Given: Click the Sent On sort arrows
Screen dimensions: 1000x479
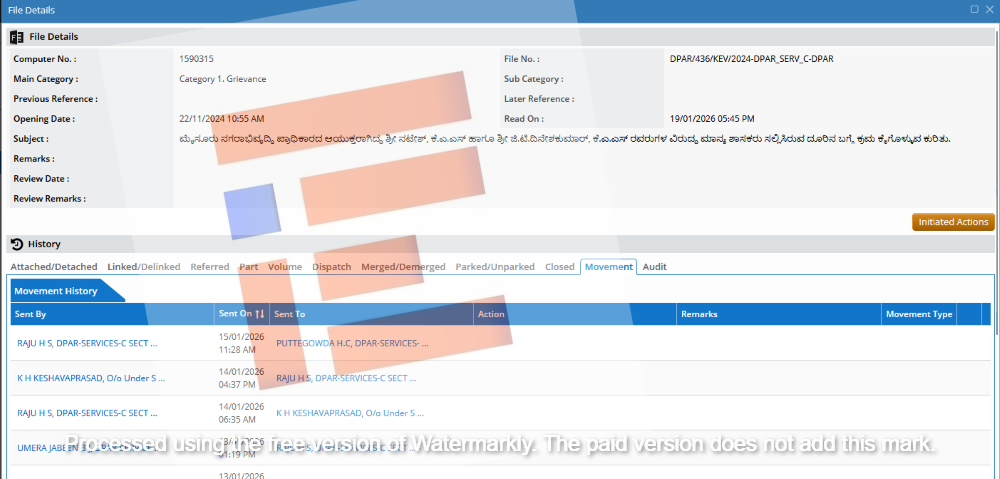Looking at the screenshot, I should coord(260,314).
